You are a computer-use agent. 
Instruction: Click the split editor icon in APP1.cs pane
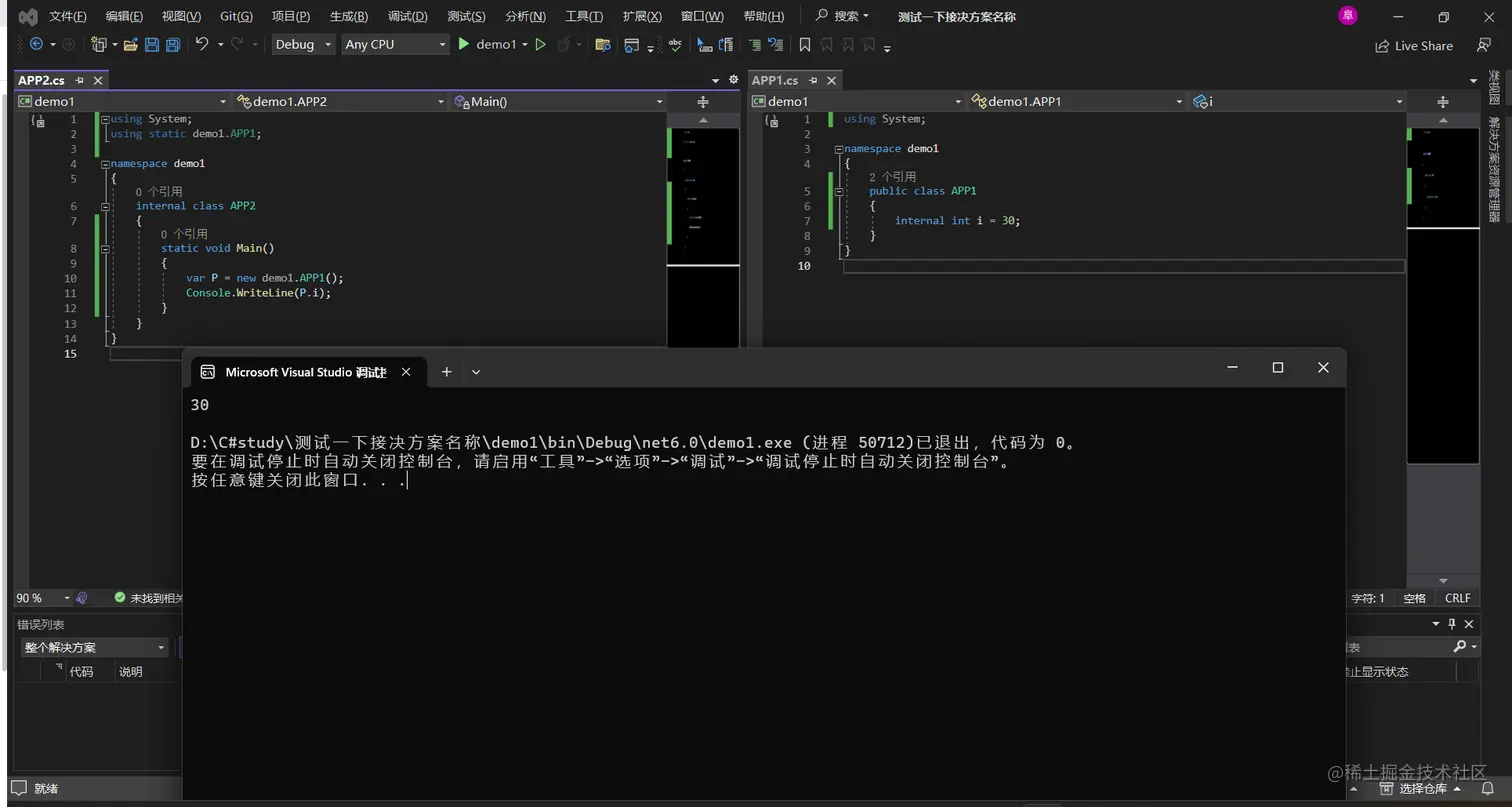[1442, 101]
